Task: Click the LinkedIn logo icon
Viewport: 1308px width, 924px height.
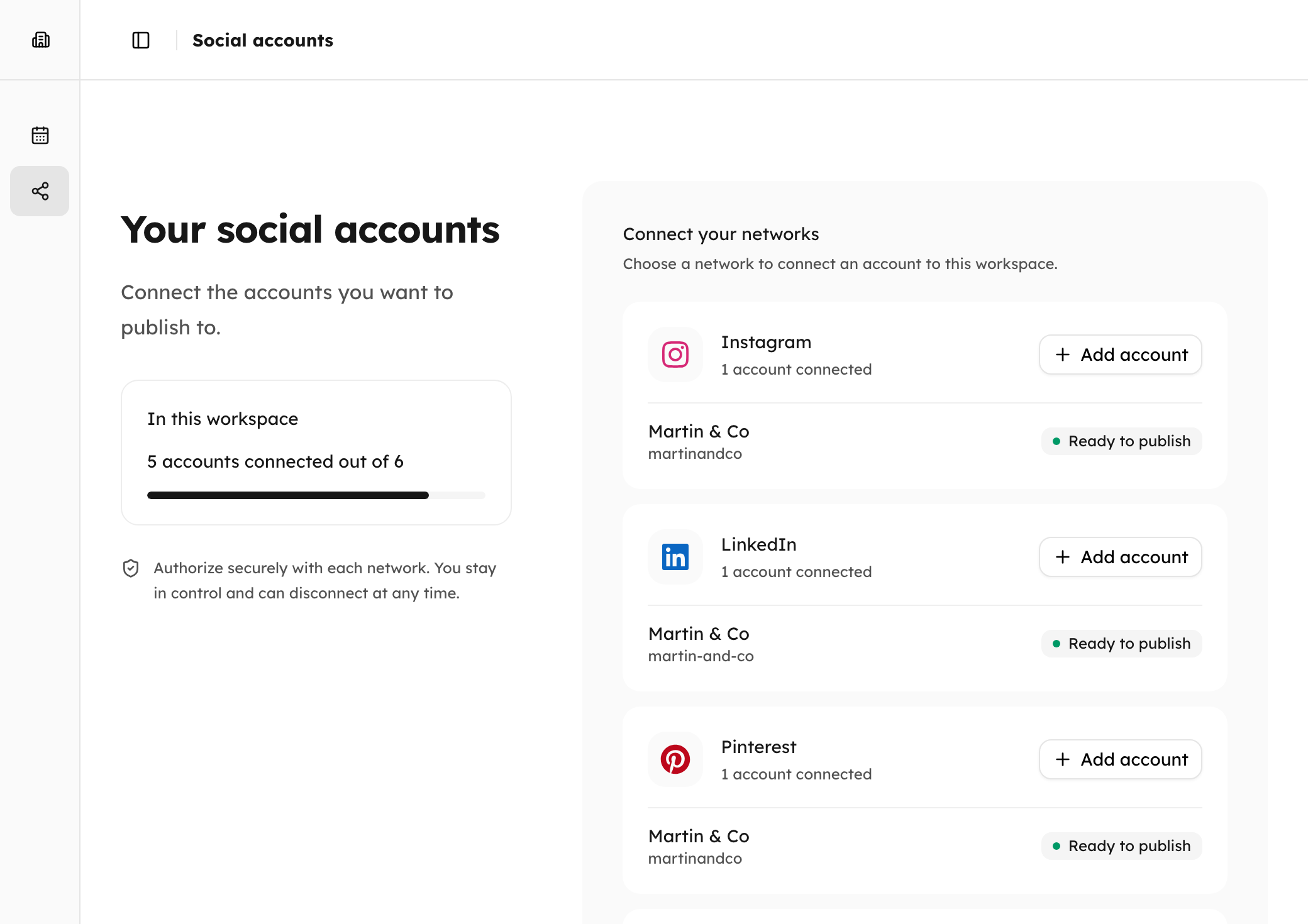Action: click(675, 557)
